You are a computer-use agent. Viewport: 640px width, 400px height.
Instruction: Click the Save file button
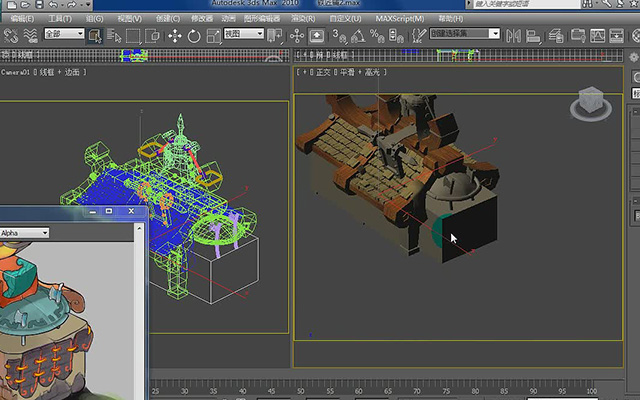(x=39, y=4)
